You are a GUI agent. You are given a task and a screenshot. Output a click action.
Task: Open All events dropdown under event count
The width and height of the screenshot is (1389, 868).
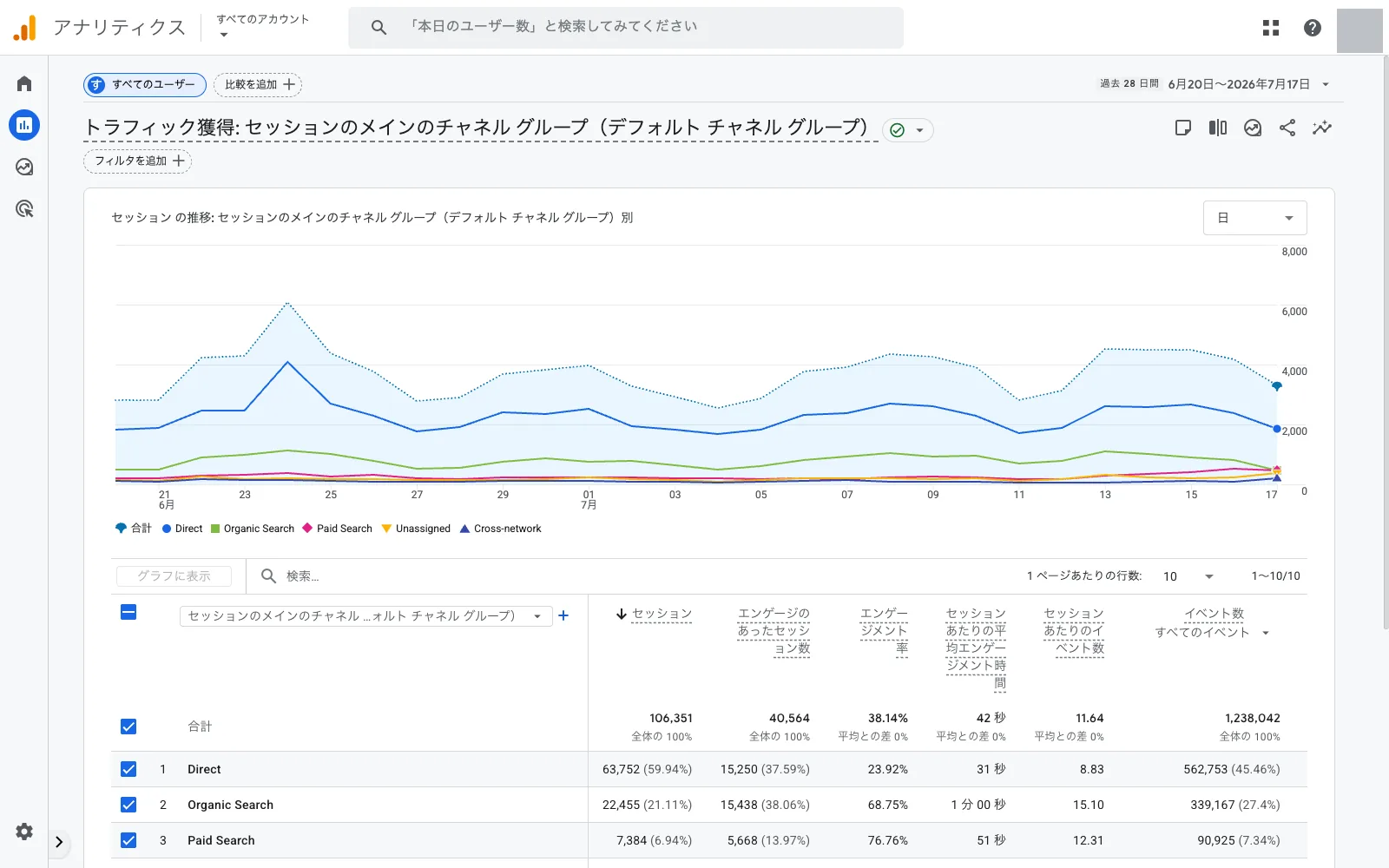click(1213, 633)
